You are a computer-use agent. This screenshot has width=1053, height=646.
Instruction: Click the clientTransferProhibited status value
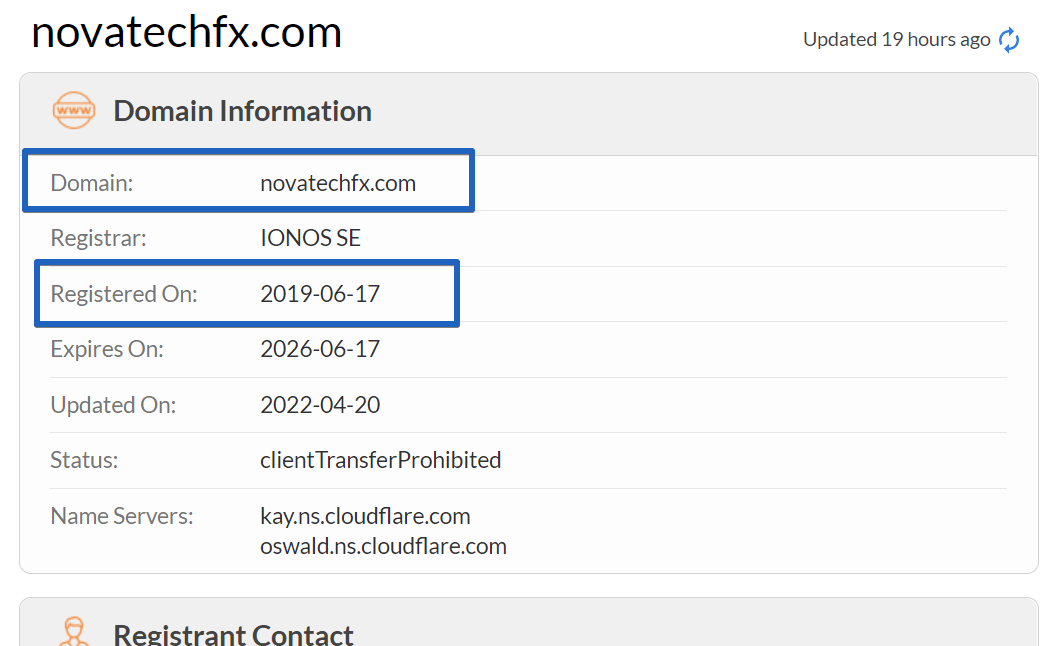click(x=380, y=460)
